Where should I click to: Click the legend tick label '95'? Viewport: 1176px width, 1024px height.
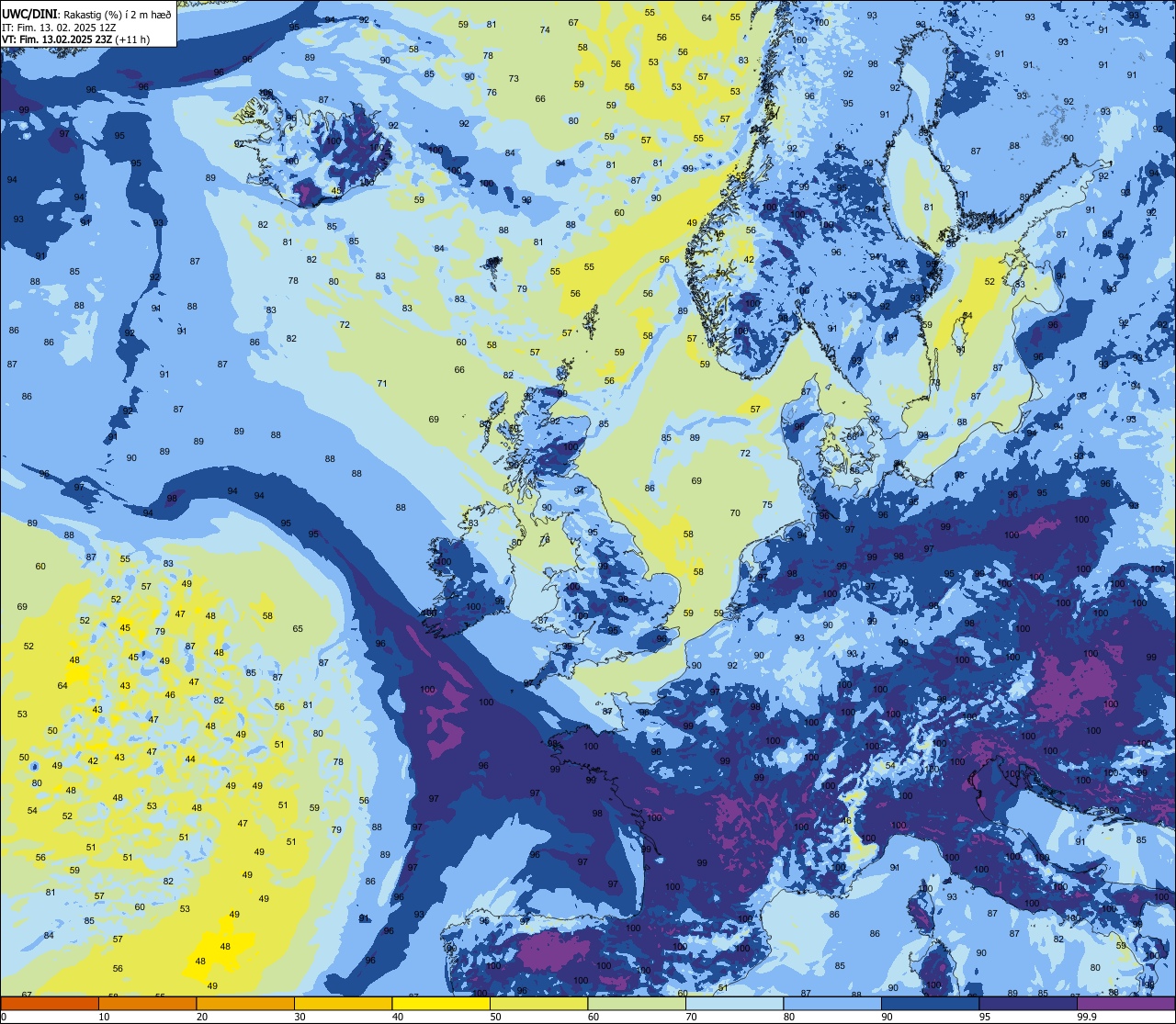coord(985,1017)
